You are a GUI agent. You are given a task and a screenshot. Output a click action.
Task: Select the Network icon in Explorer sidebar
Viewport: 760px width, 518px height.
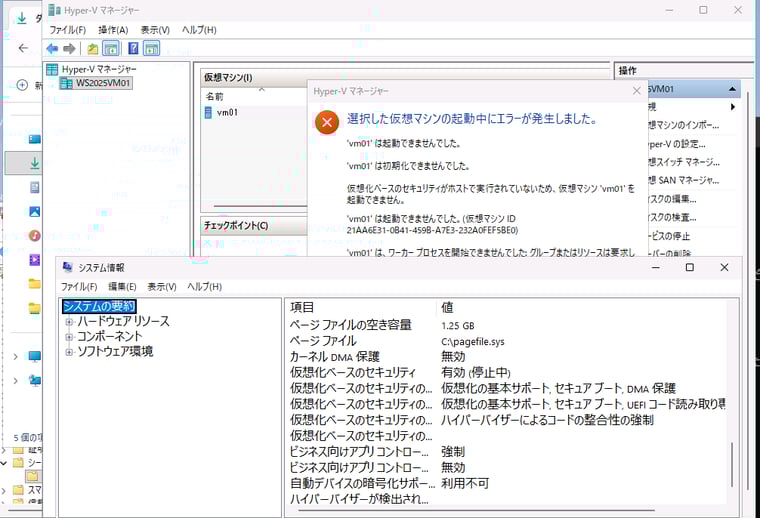(x=34, y=381)
